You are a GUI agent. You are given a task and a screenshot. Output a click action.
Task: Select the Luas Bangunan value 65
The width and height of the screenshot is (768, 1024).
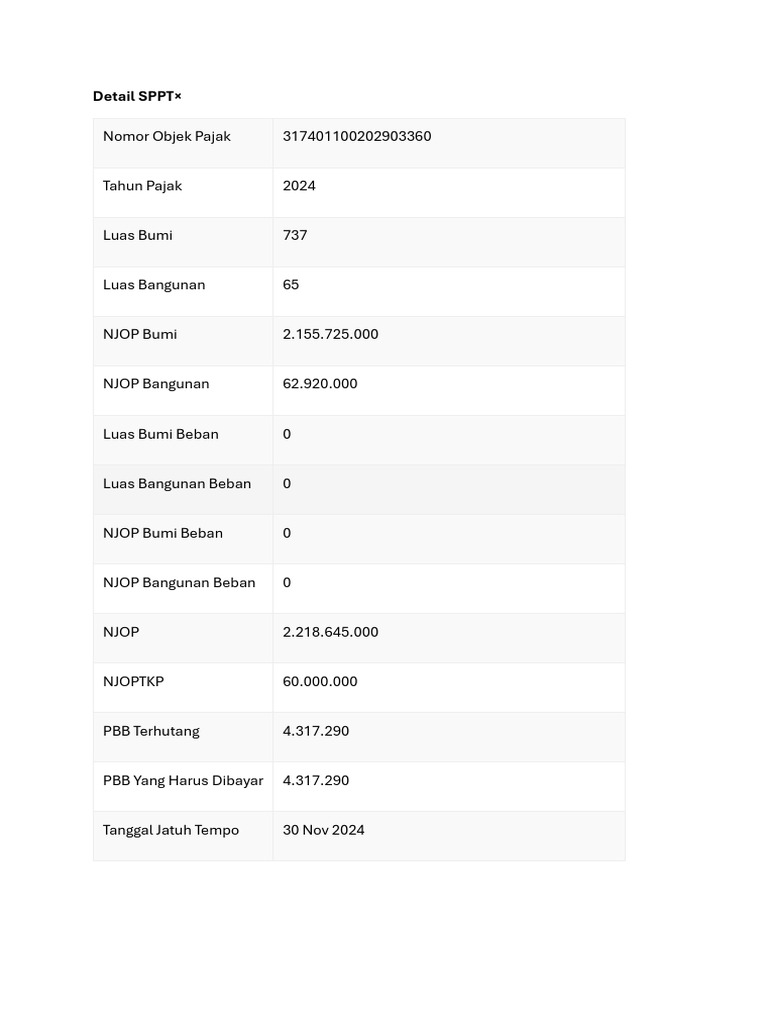point(291,285)
